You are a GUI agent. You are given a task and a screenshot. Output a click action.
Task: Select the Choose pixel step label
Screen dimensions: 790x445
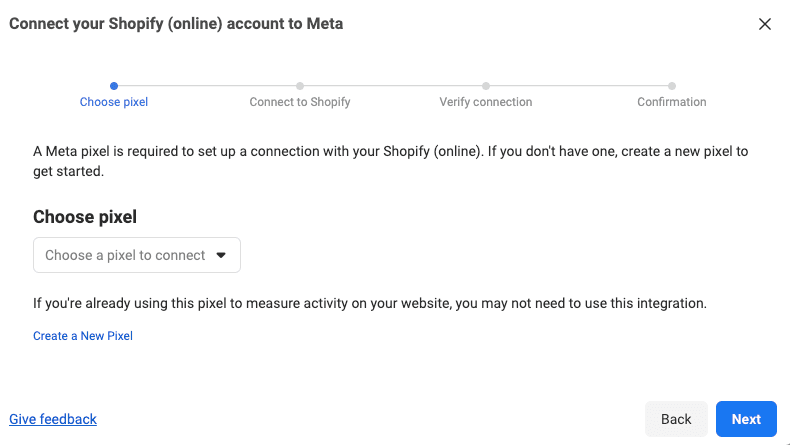click(114, 102)
